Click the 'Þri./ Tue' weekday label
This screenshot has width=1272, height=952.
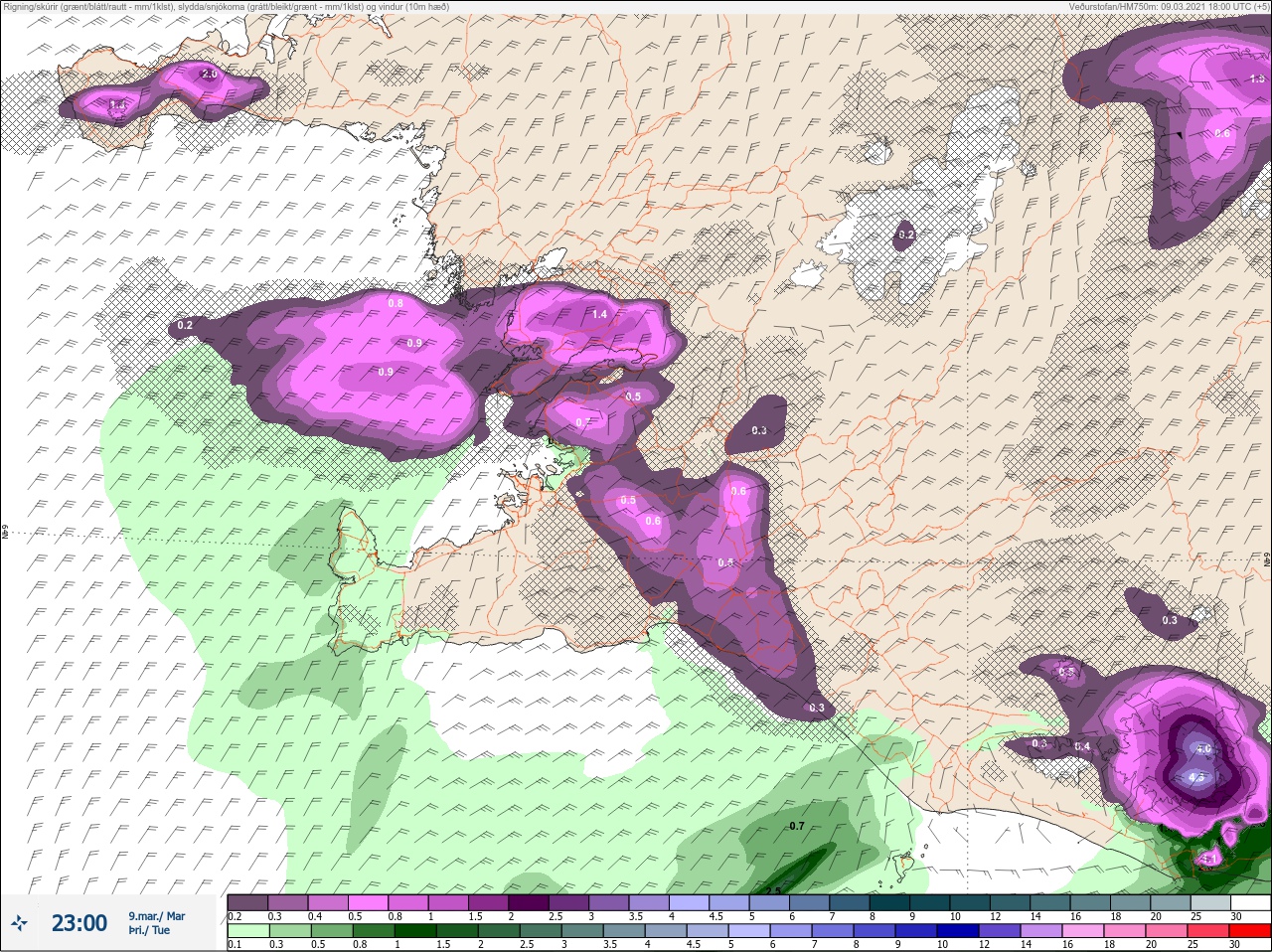click(149, 930)
